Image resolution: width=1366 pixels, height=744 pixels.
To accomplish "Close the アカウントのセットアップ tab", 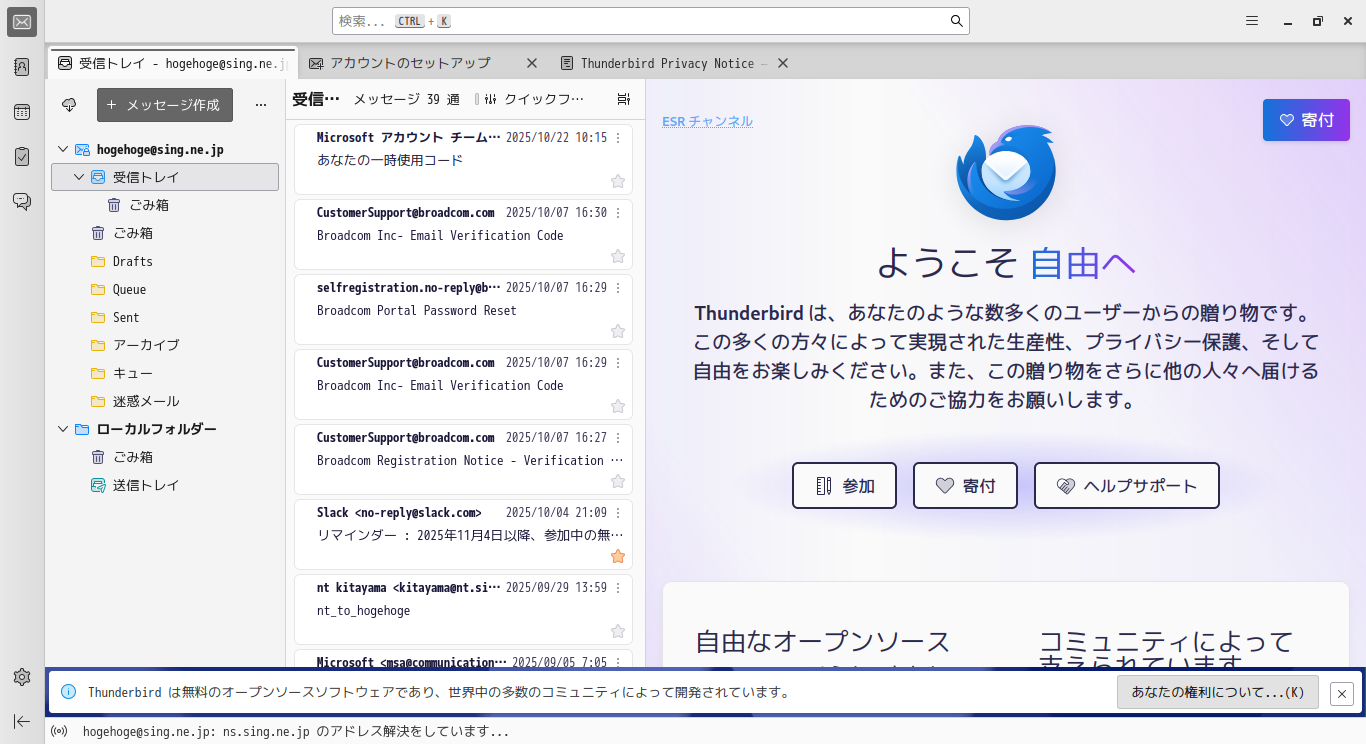I will tap(532, 63).
